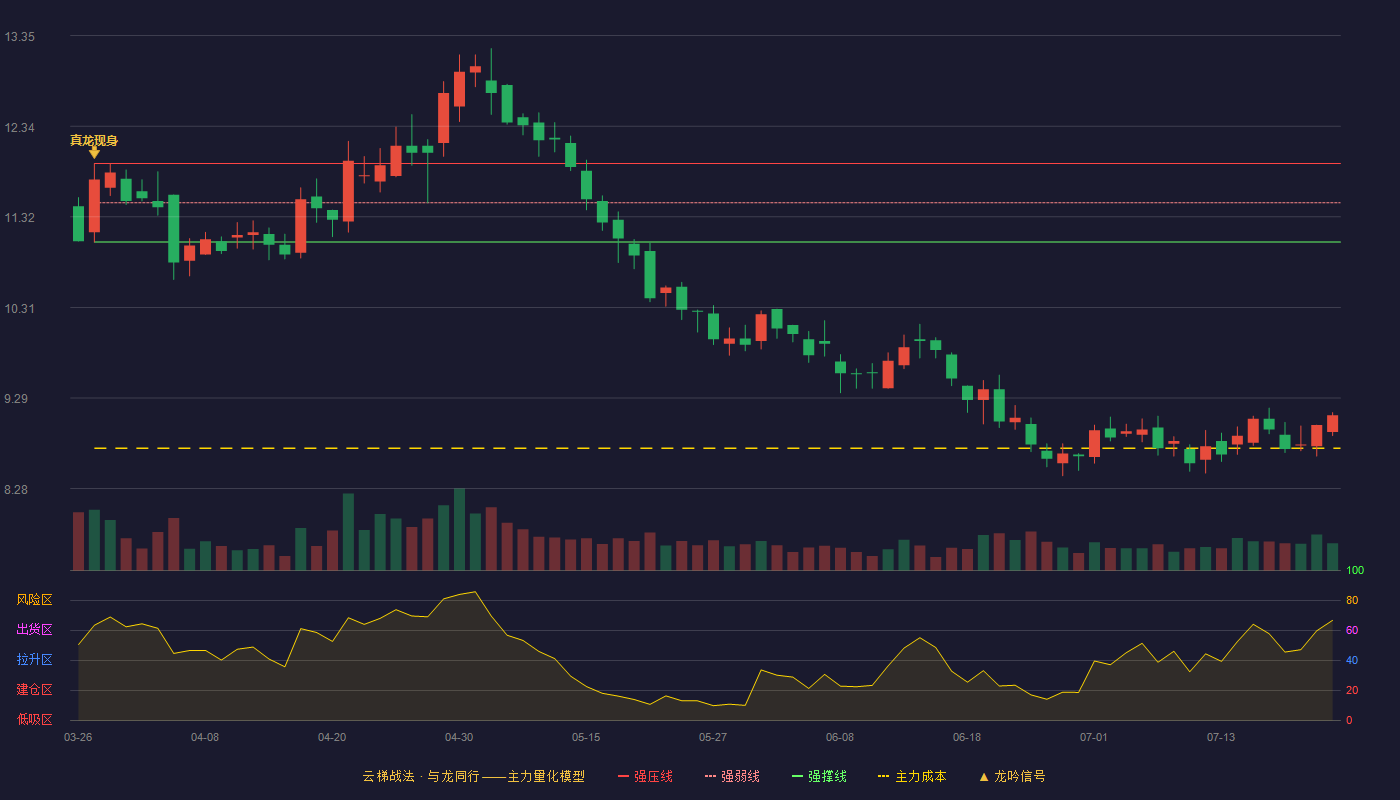
Task: Click the 06-08 date label
Action: click(x=840, y=737)
